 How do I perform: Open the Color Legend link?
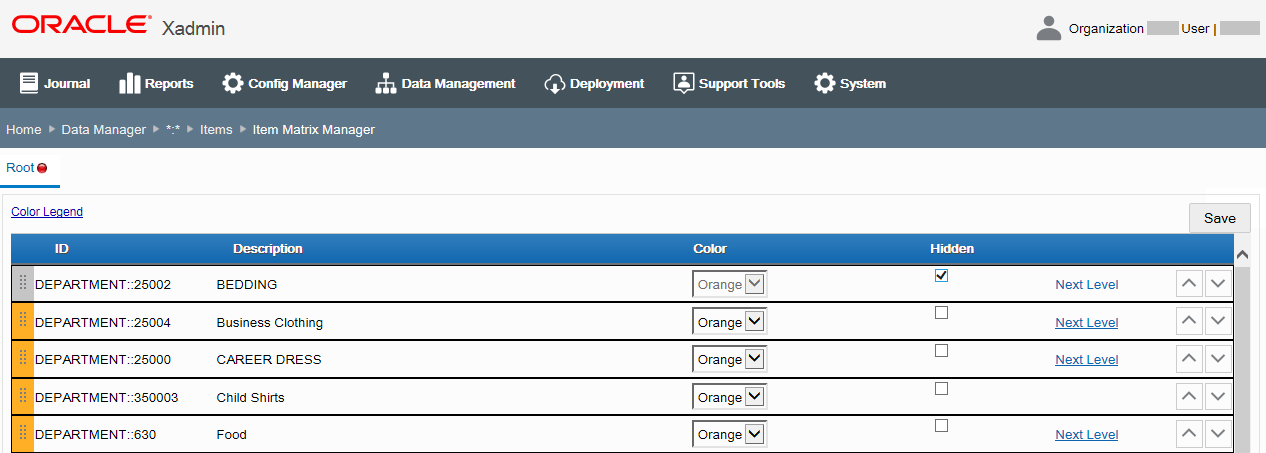point(47,212)
